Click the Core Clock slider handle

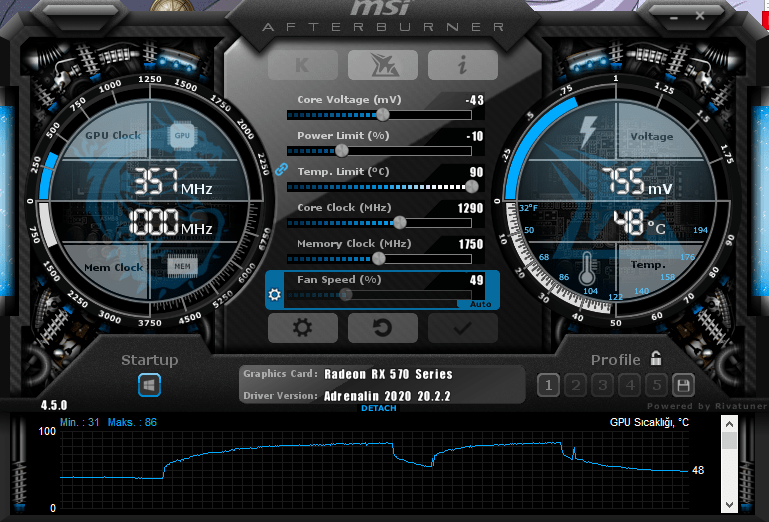click(x=400, y=223)
